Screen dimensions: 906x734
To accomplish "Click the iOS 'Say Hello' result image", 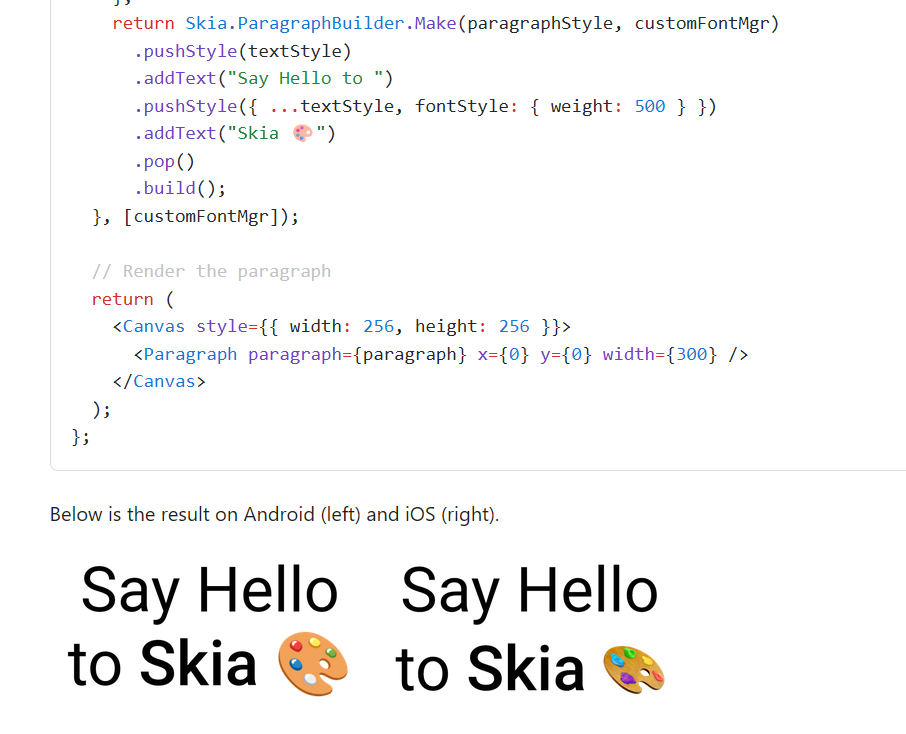I will (x=530, y=629).
